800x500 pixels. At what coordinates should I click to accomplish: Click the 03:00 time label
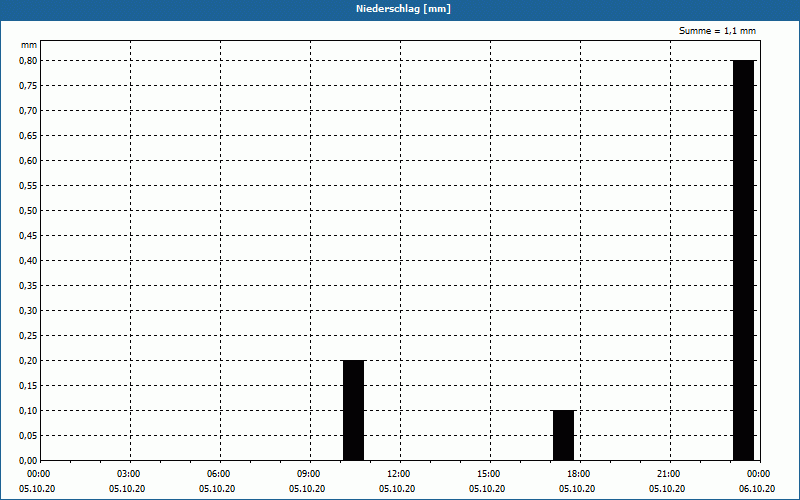tap(130, 474)
